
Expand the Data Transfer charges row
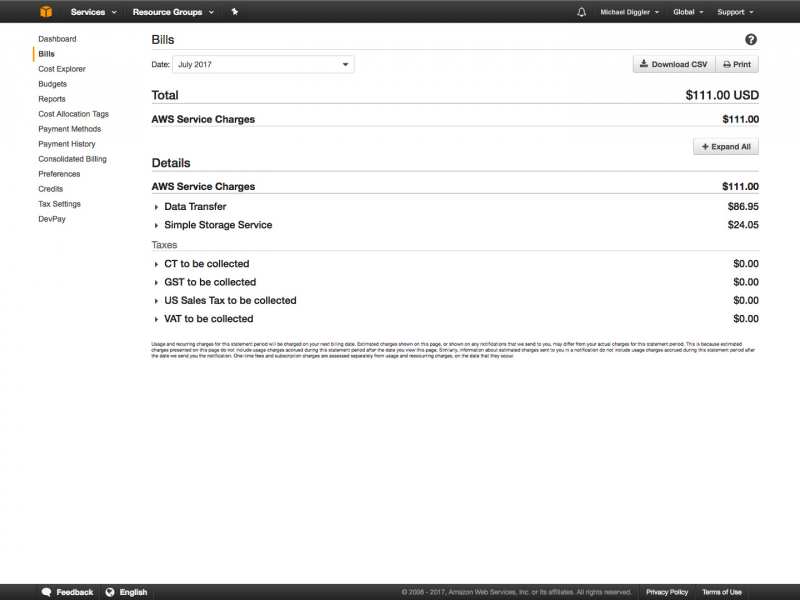[x=195, y=206]
